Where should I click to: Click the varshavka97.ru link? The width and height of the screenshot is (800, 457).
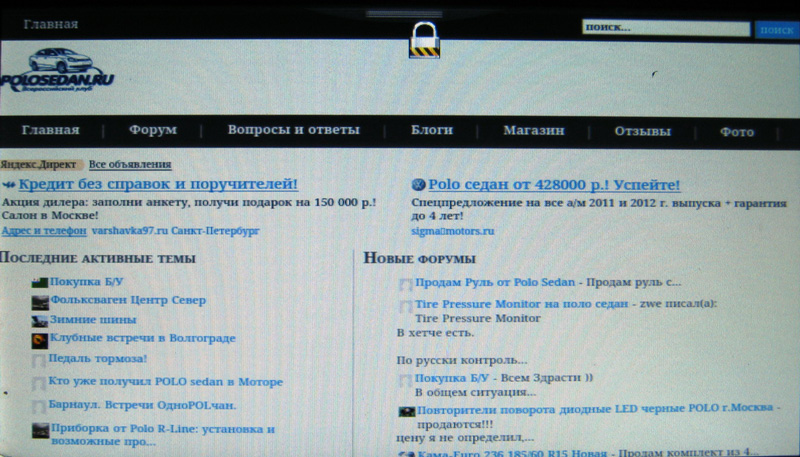click(x=130, y=231)
